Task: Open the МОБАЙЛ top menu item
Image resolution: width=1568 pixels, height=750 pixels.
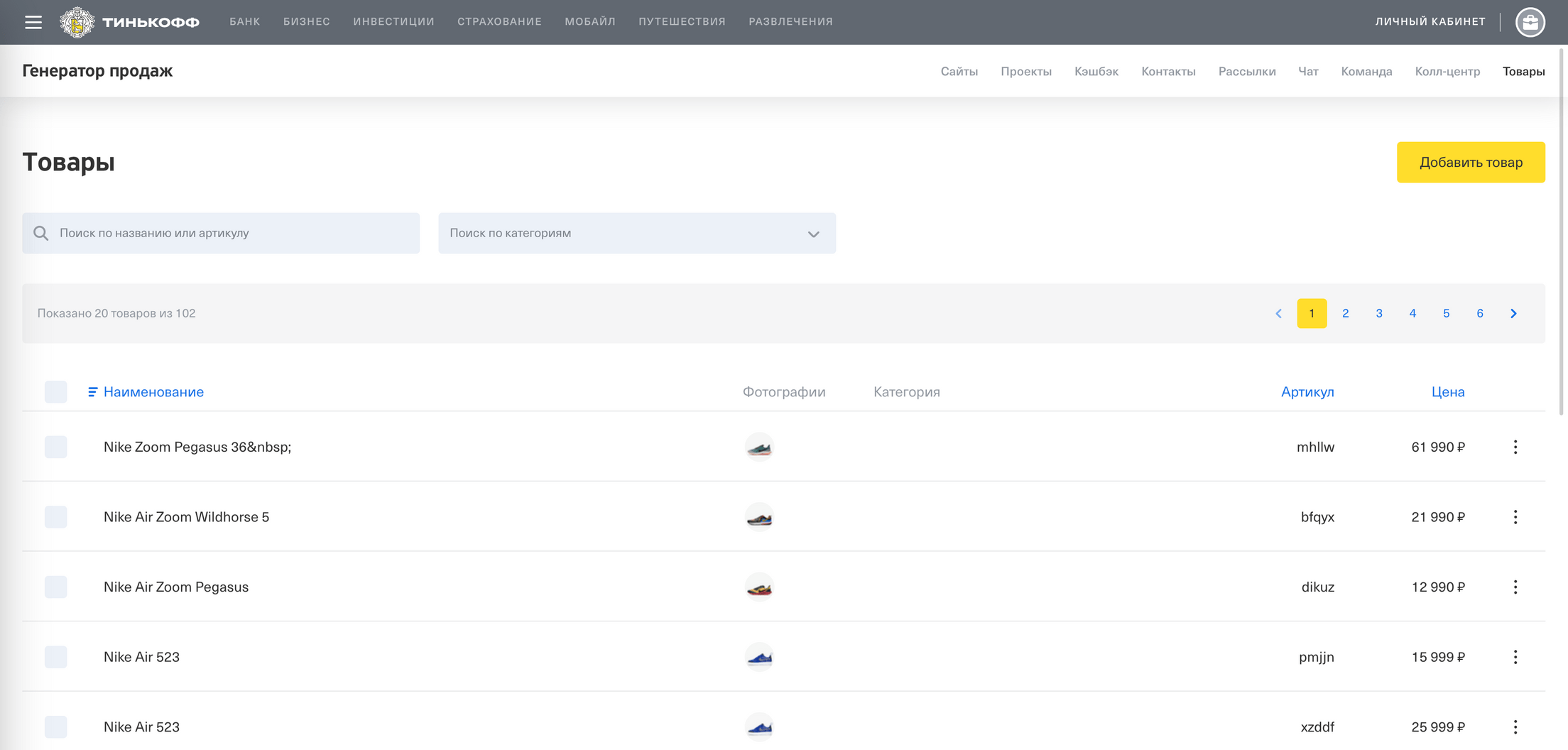Action: (x=590, y=22)
